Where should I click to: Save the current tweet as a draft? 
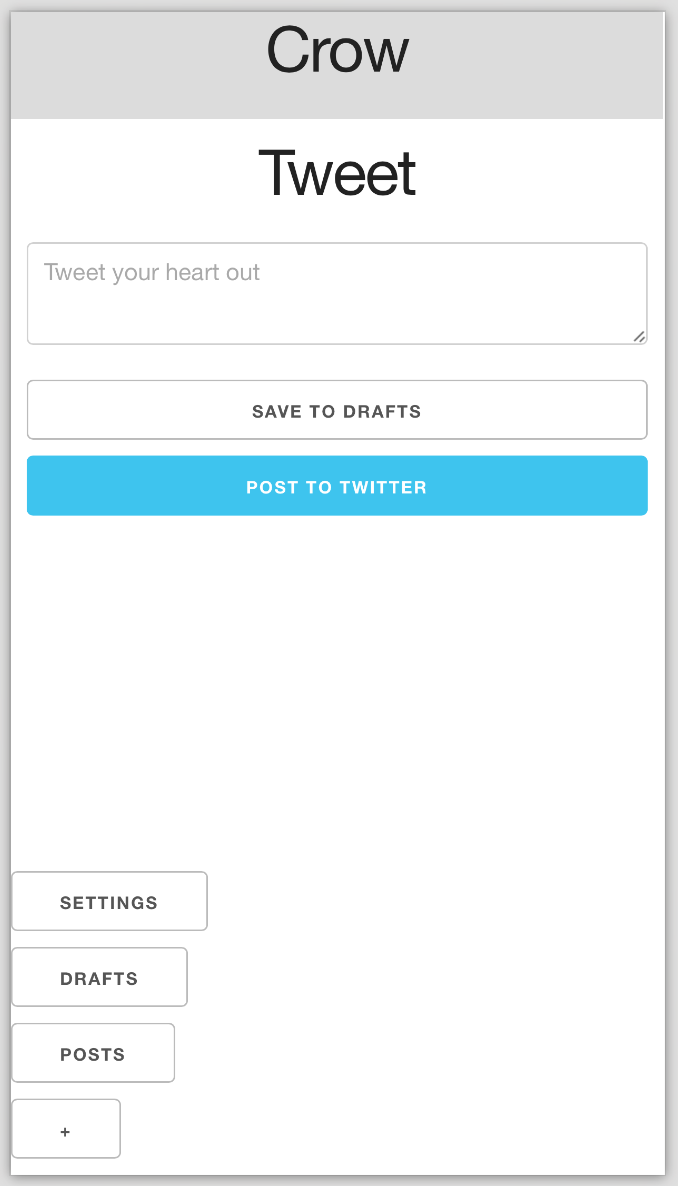tap(337, 410)
